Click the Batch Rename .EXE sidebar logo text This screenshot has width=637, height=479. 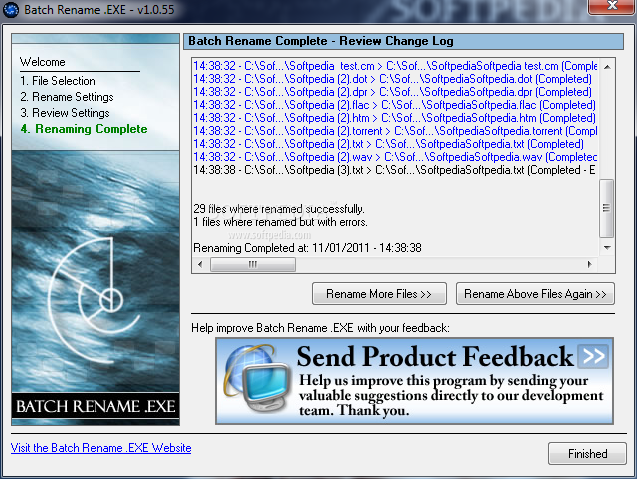[95, 406]
